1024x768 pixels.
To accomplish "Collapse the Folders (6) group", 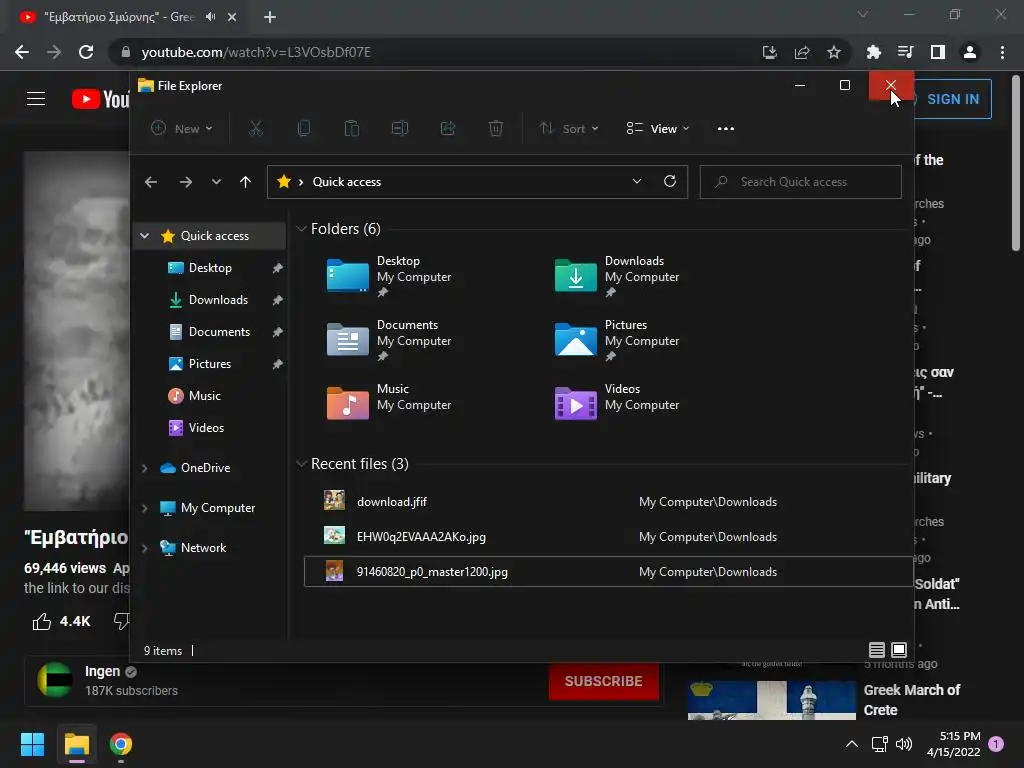I will (301, 229).
